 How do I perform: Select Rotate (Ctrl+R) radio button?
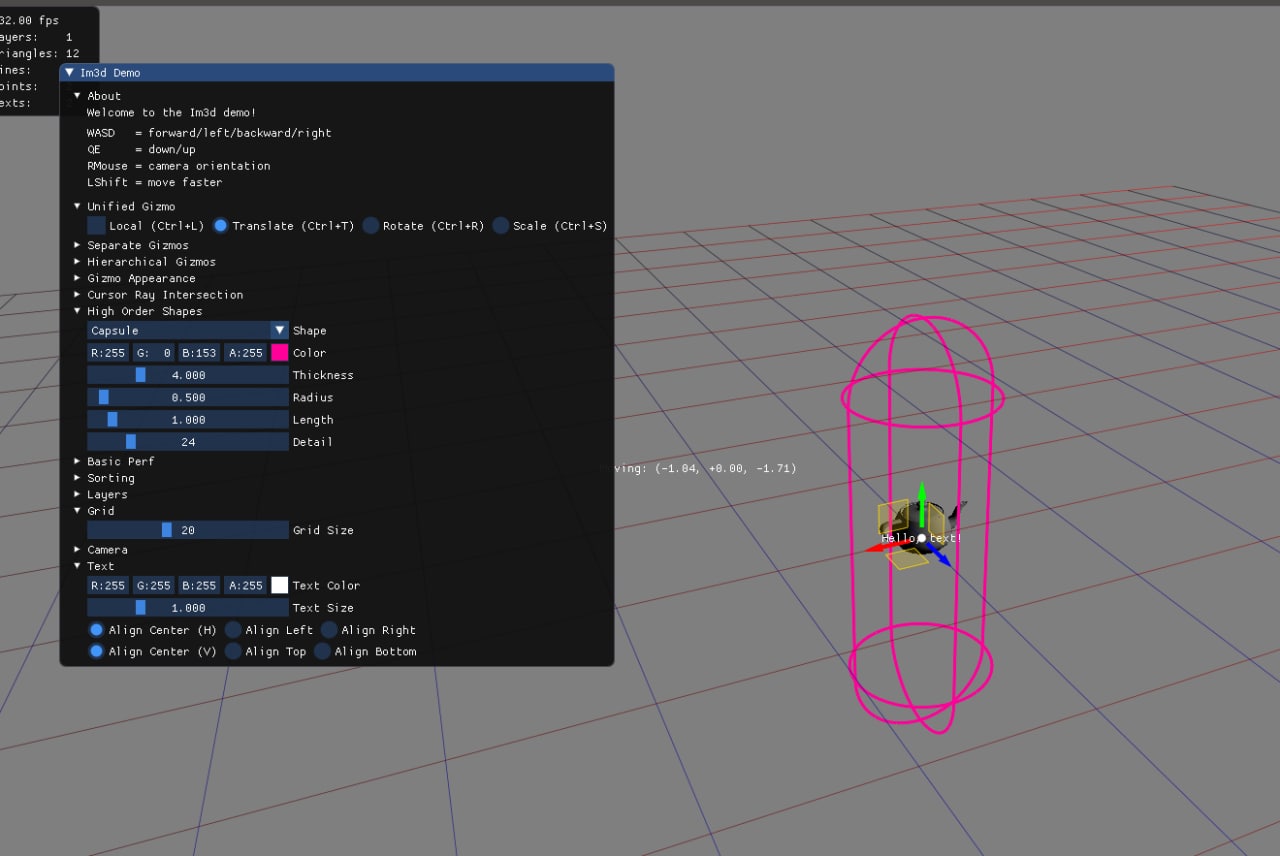point(371,226)
